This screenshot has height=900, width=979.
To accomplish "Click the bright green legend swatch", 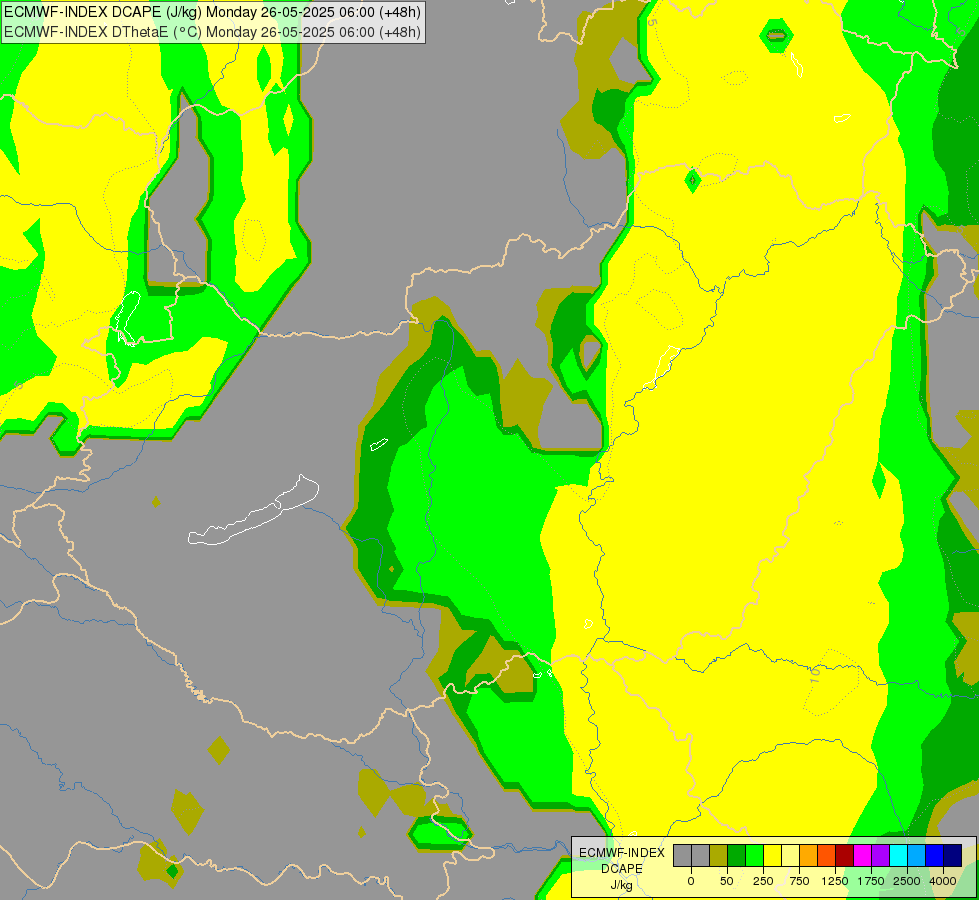I will point(754,855).
